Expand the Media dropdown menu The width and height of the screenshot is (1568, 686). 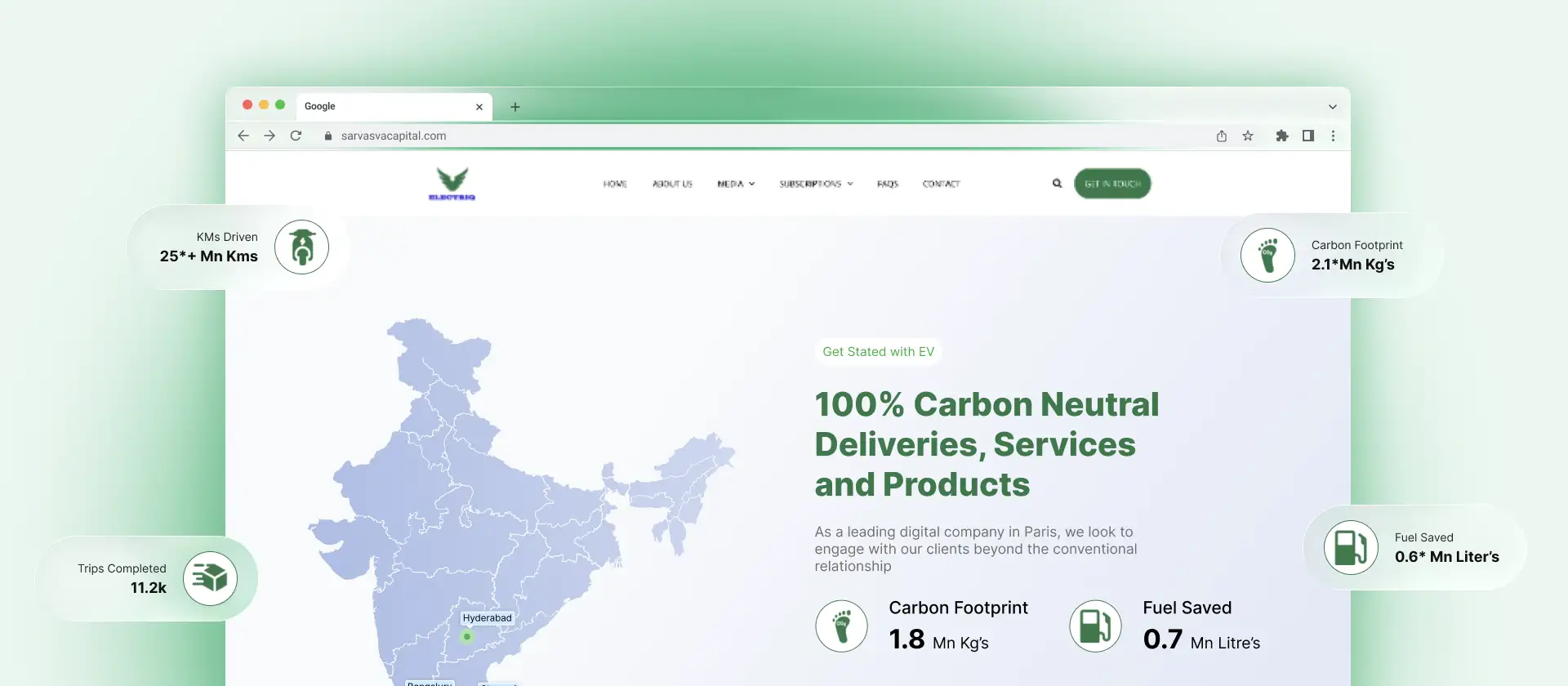click(x=736, y=184)
